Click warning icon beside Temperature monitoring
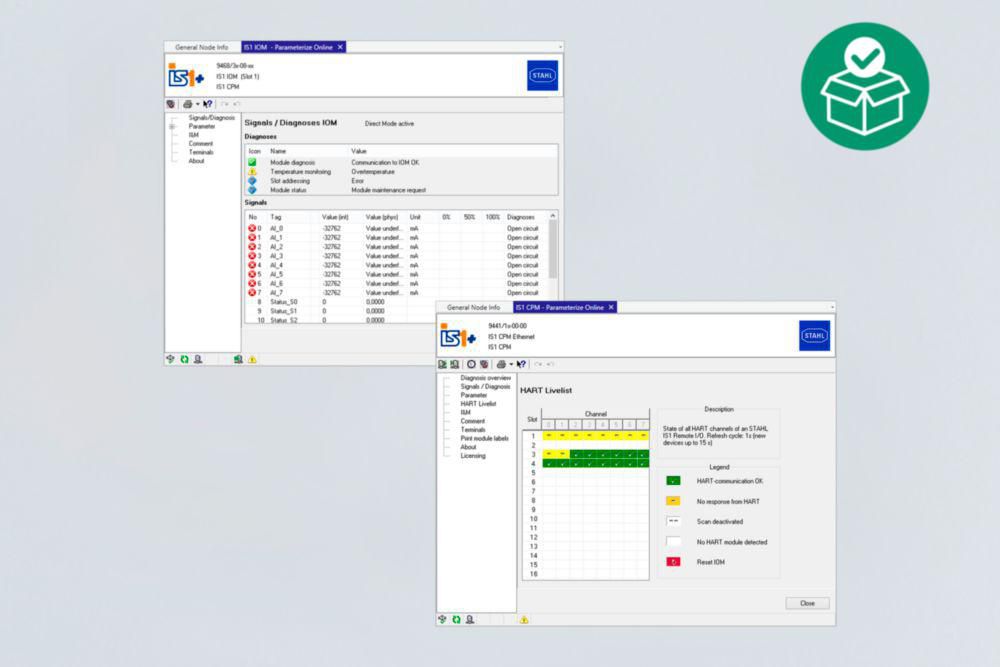This screenshot has width=1000, height=667. point(252,172)
